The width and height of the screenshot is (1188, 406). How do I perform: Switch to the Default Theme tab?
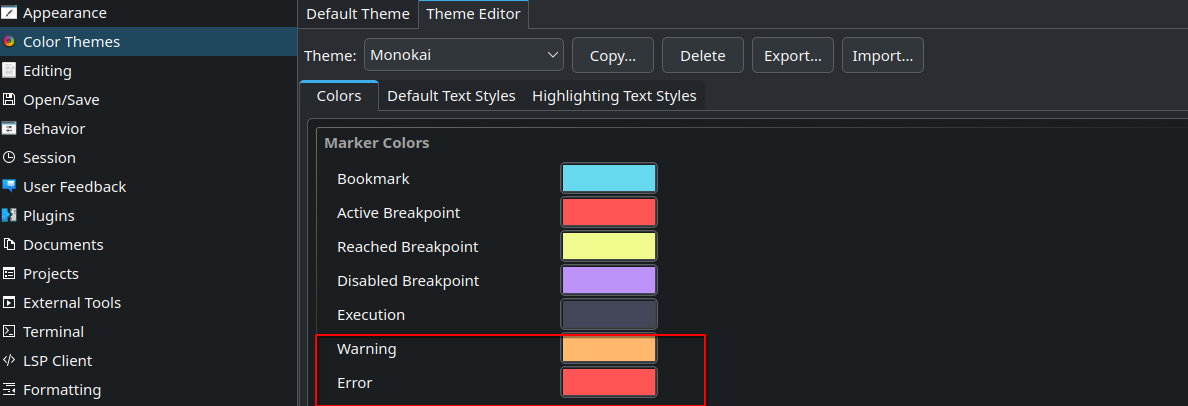[x=357, y=14]
